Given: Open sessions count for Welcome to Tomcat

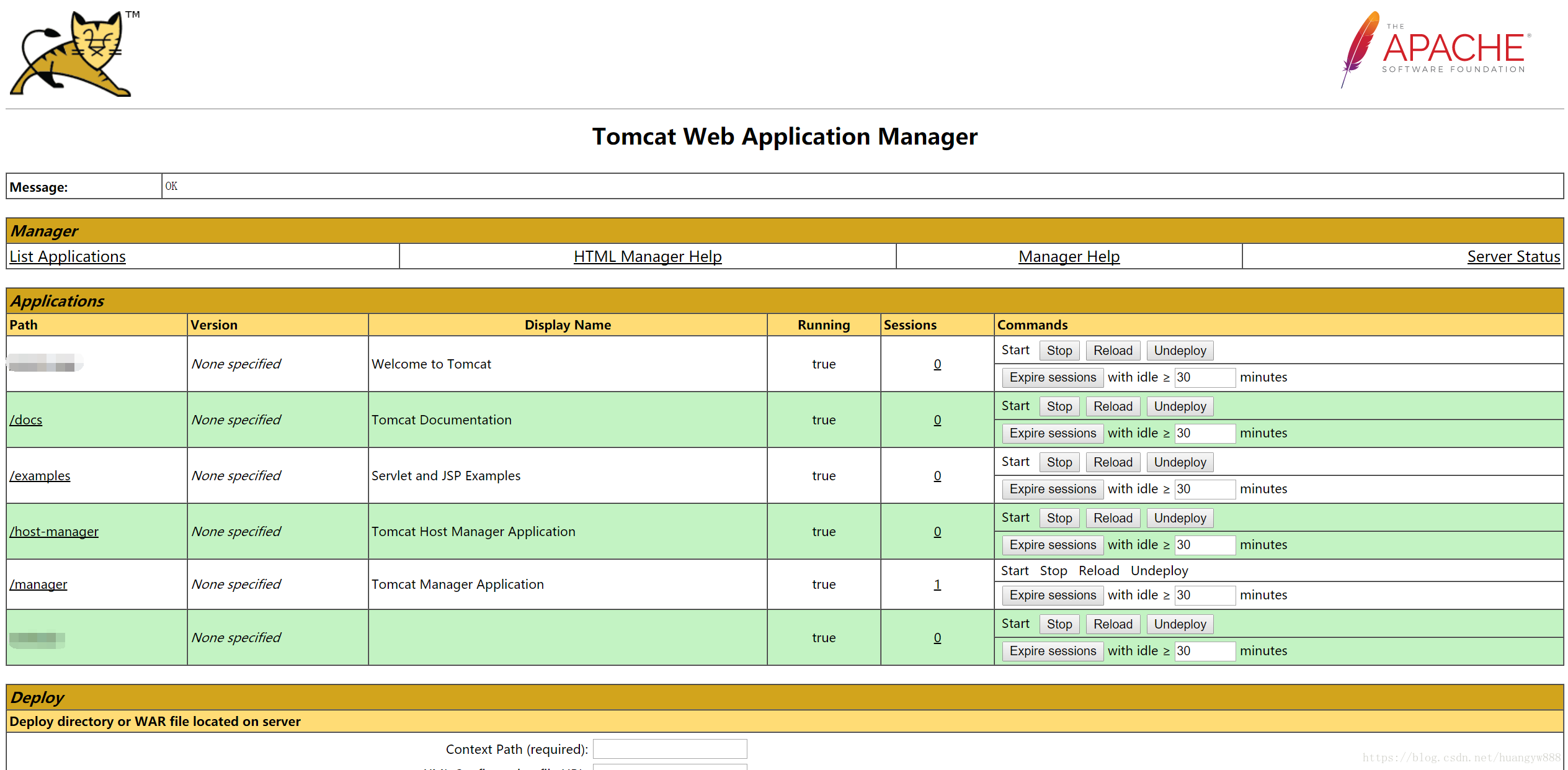Looking at the screenshot, I should pyautogui.click(x=937, y=364).
